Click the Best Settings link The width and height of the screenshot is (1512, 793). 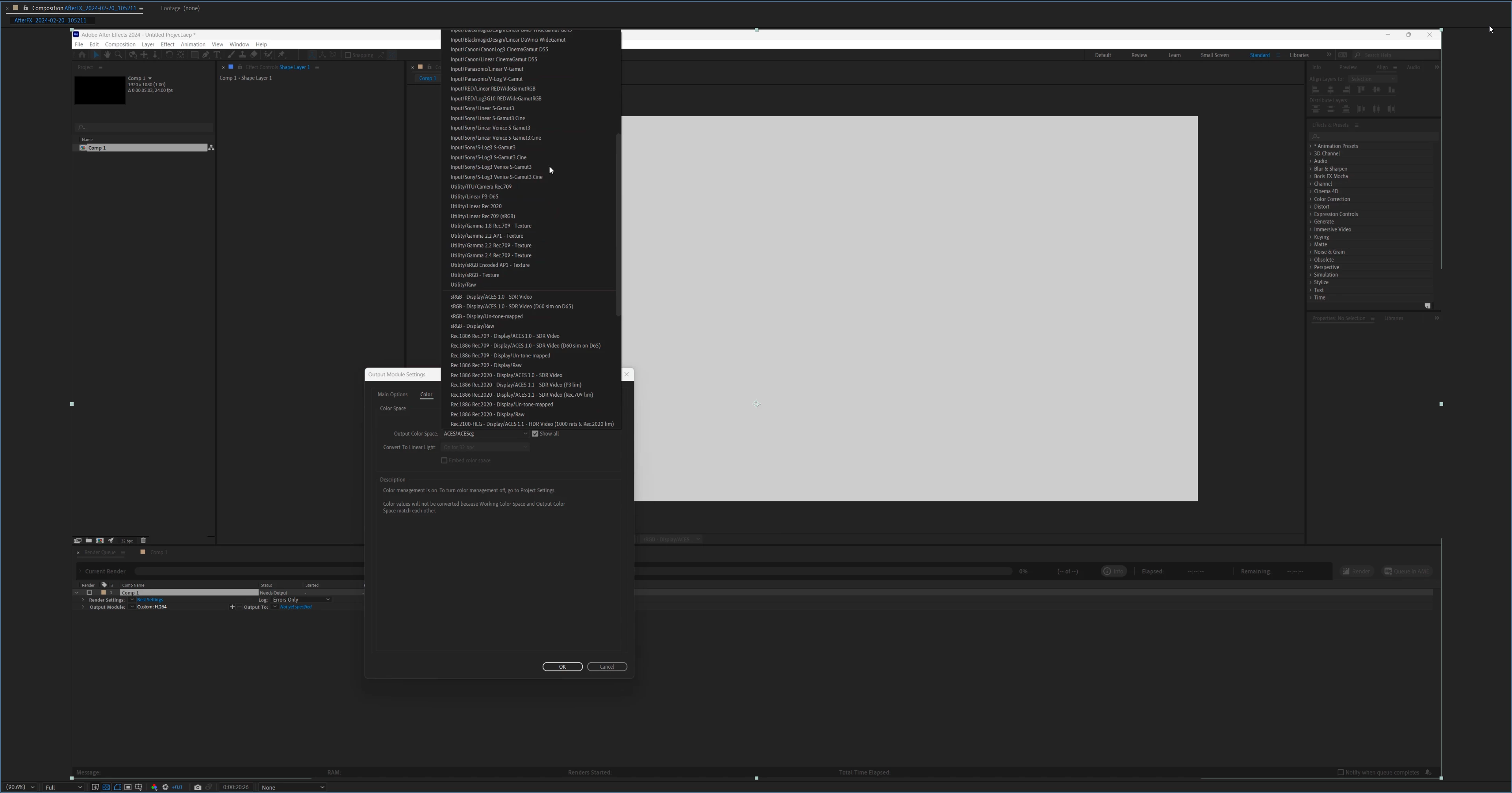150,599
